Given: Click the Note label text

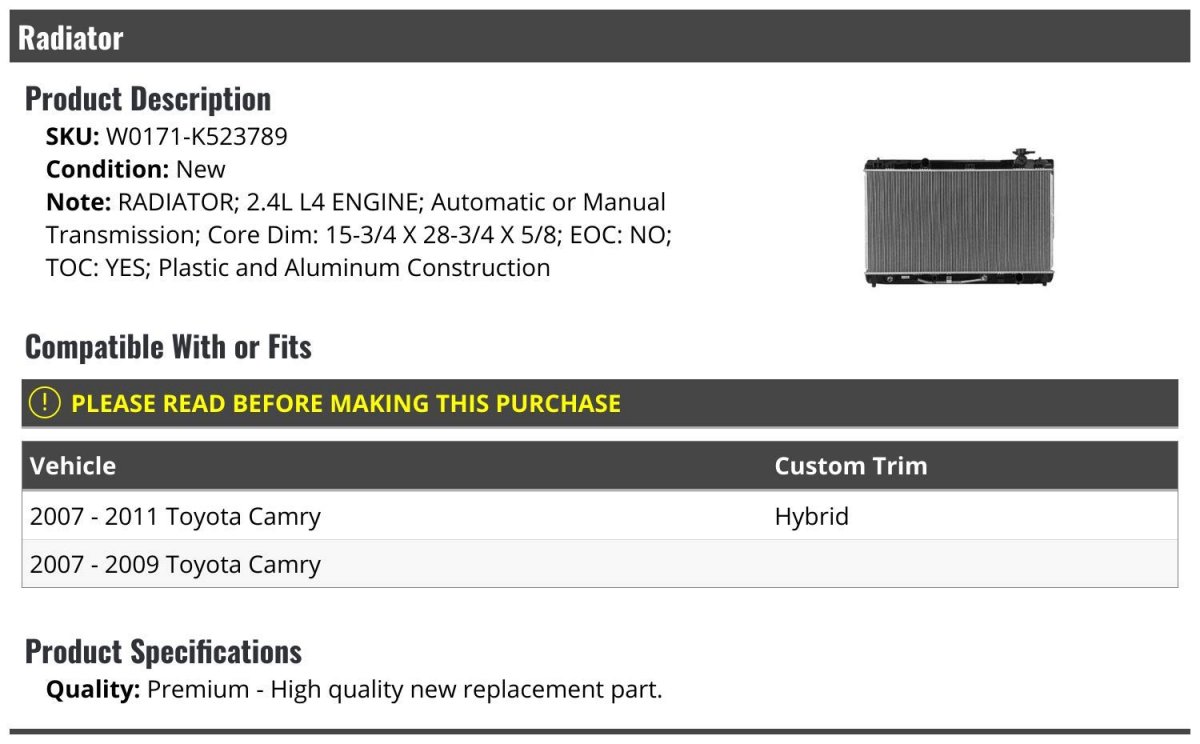Looking at the screenshot, I should pos(78,202).
